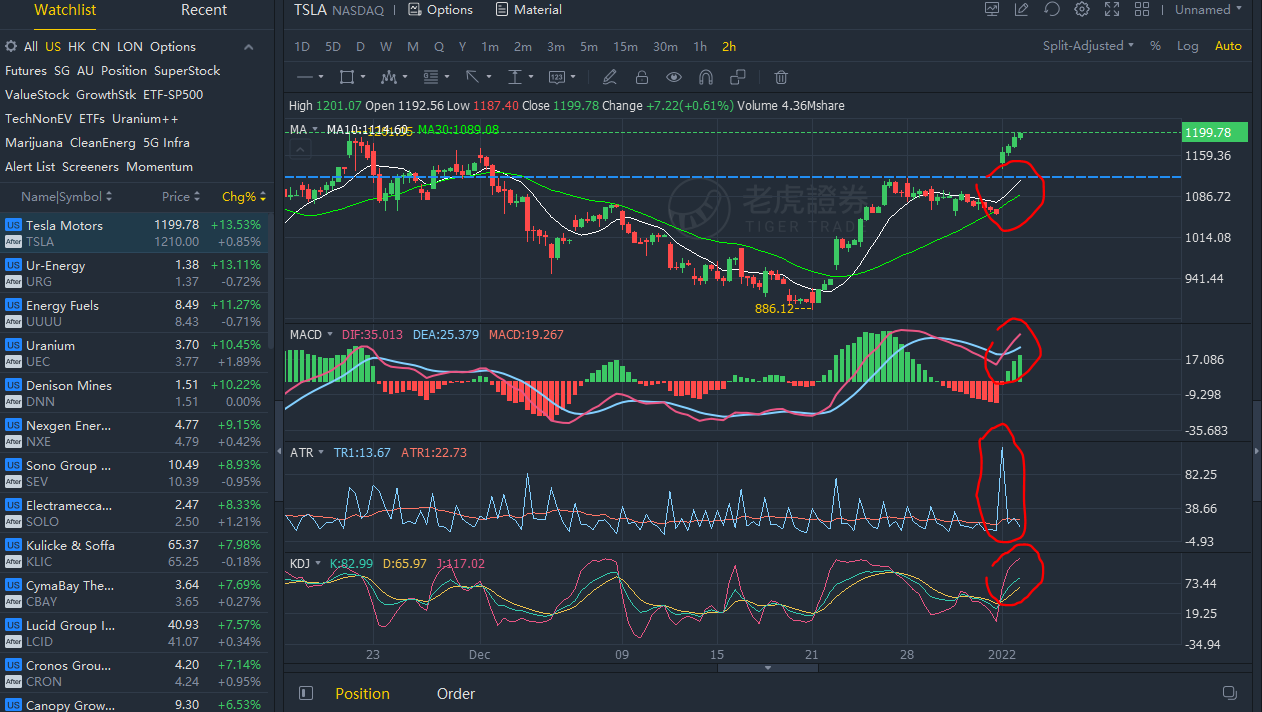Select the Energy Fuels UUUU row
Image resolution: width=1262 pixels, height=712 pixels.
[x=135, y=313]
